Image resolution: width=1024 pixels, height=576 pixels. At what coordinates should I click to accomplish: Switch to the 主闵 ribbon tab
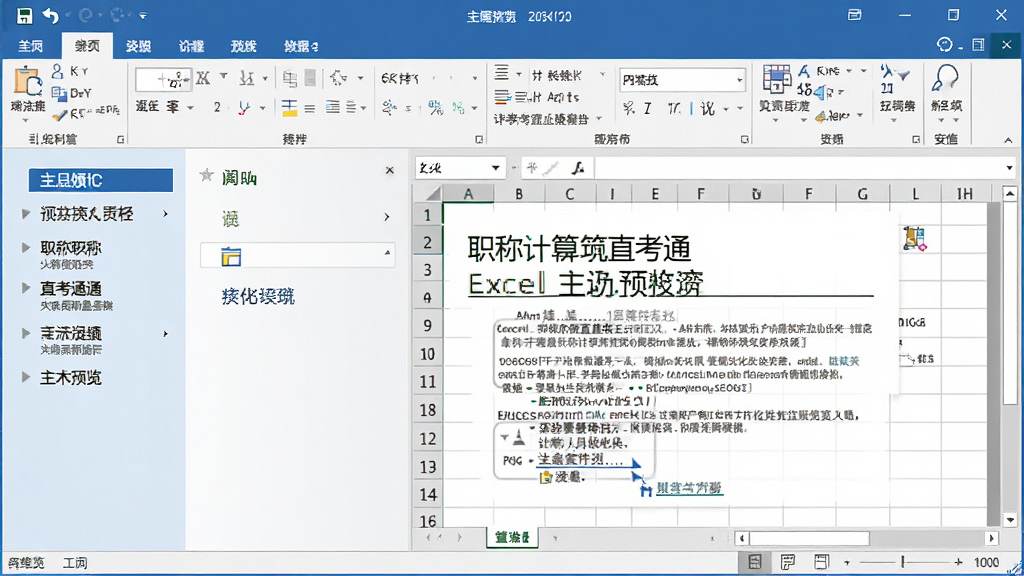point(30,46)
